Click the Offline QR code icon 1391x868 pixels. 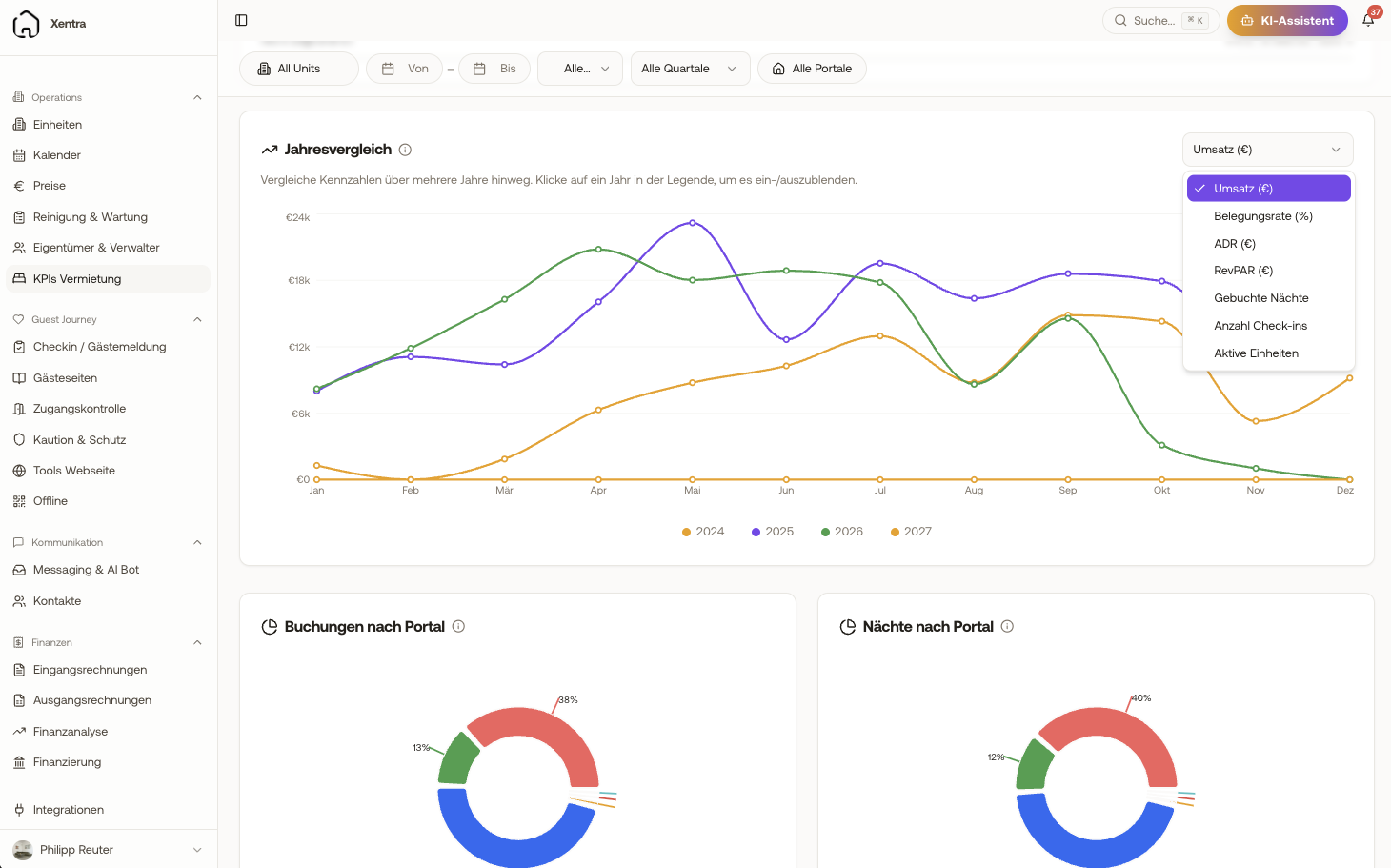tap(19, 501)
